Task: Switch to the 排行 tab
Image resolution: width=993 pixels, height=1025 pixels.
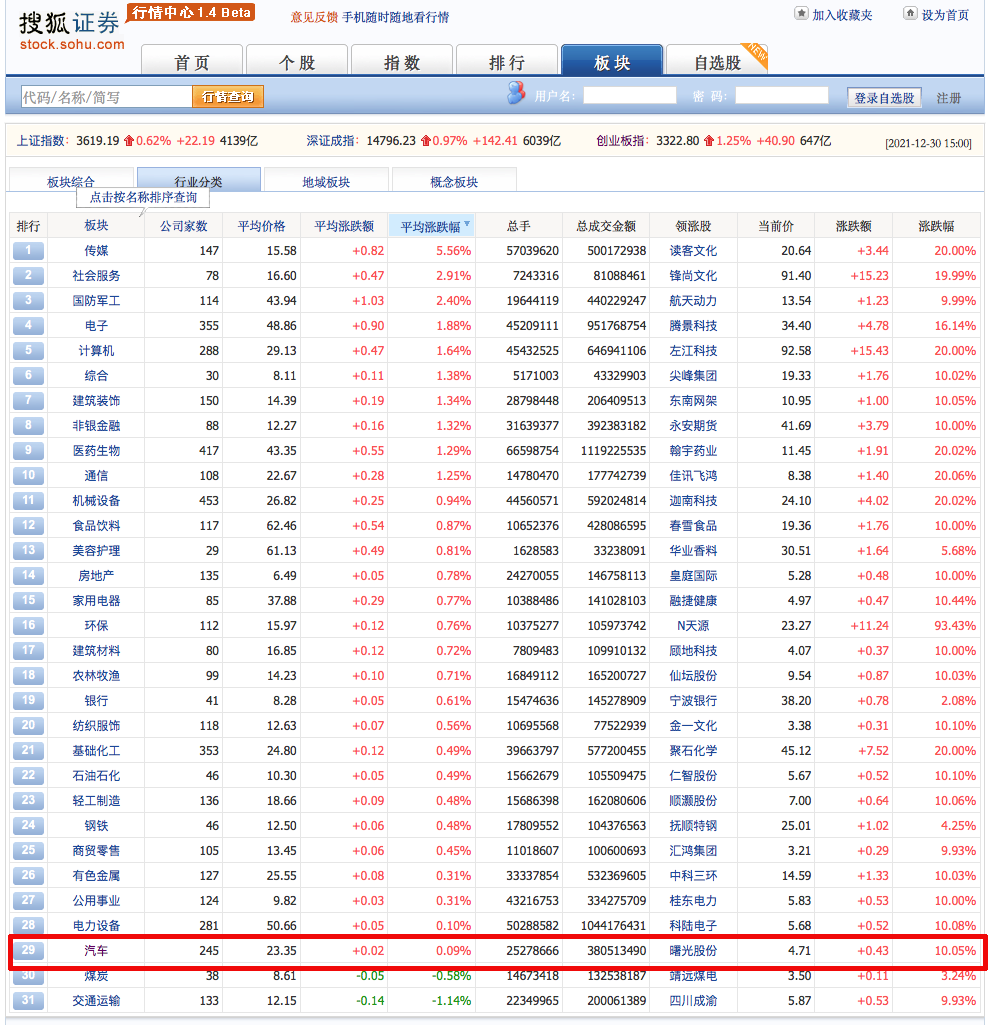Action: click(507, 61)
